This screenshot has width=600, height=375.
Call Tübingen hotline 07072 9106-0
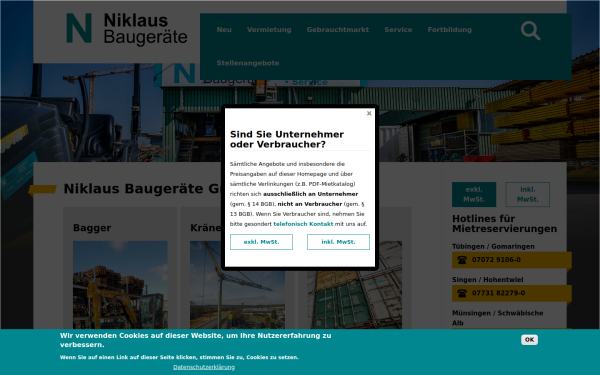511,260
